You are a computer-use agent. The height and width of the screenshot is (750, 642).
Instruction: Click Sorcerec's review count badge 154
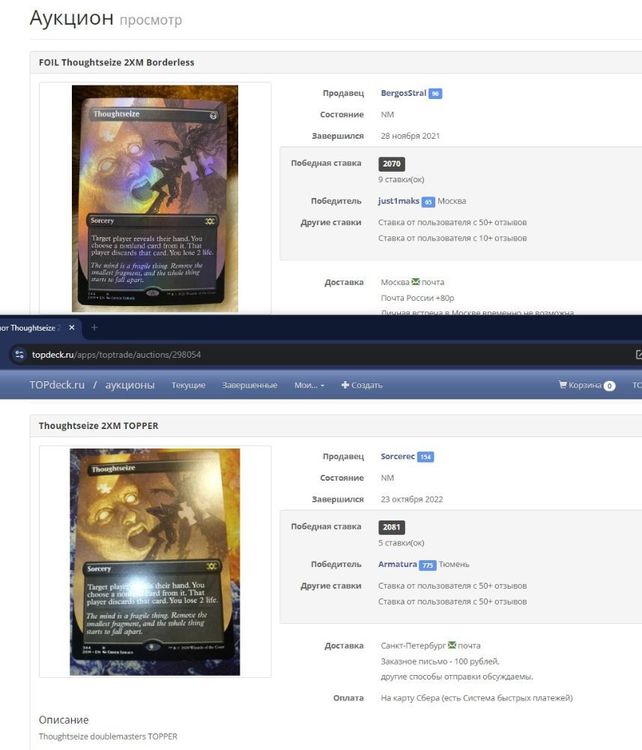tap(425, 457)
